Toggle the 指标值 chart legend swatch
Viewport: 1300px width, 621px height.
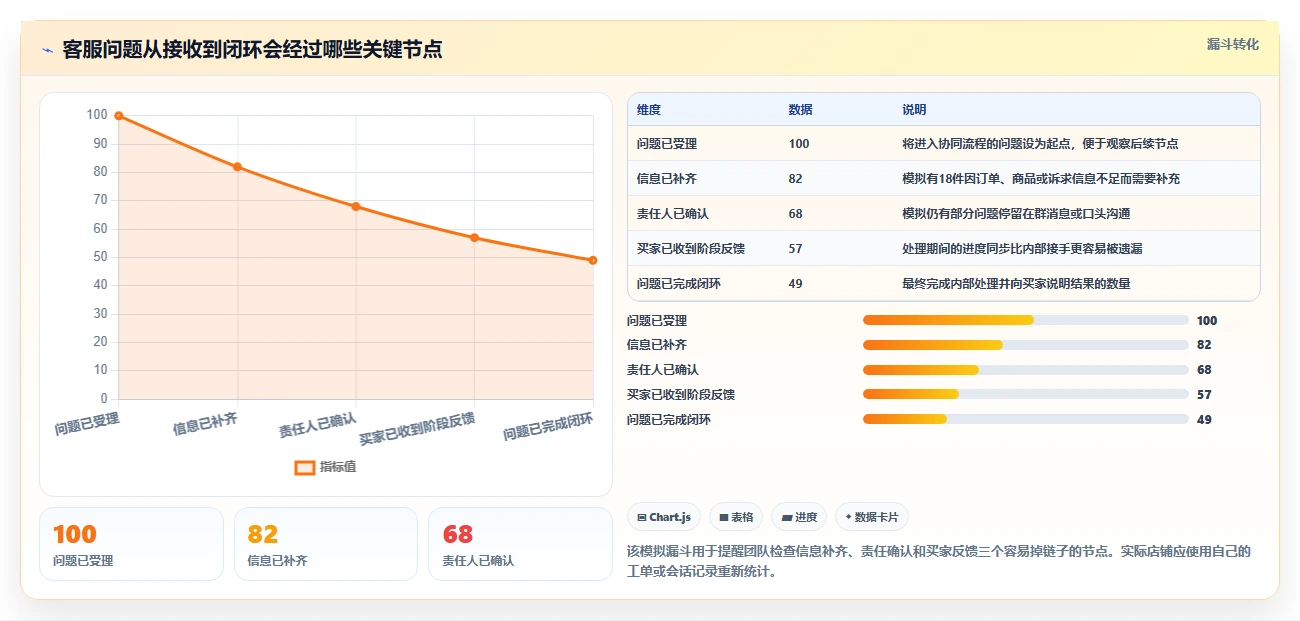tap(305, 467)
